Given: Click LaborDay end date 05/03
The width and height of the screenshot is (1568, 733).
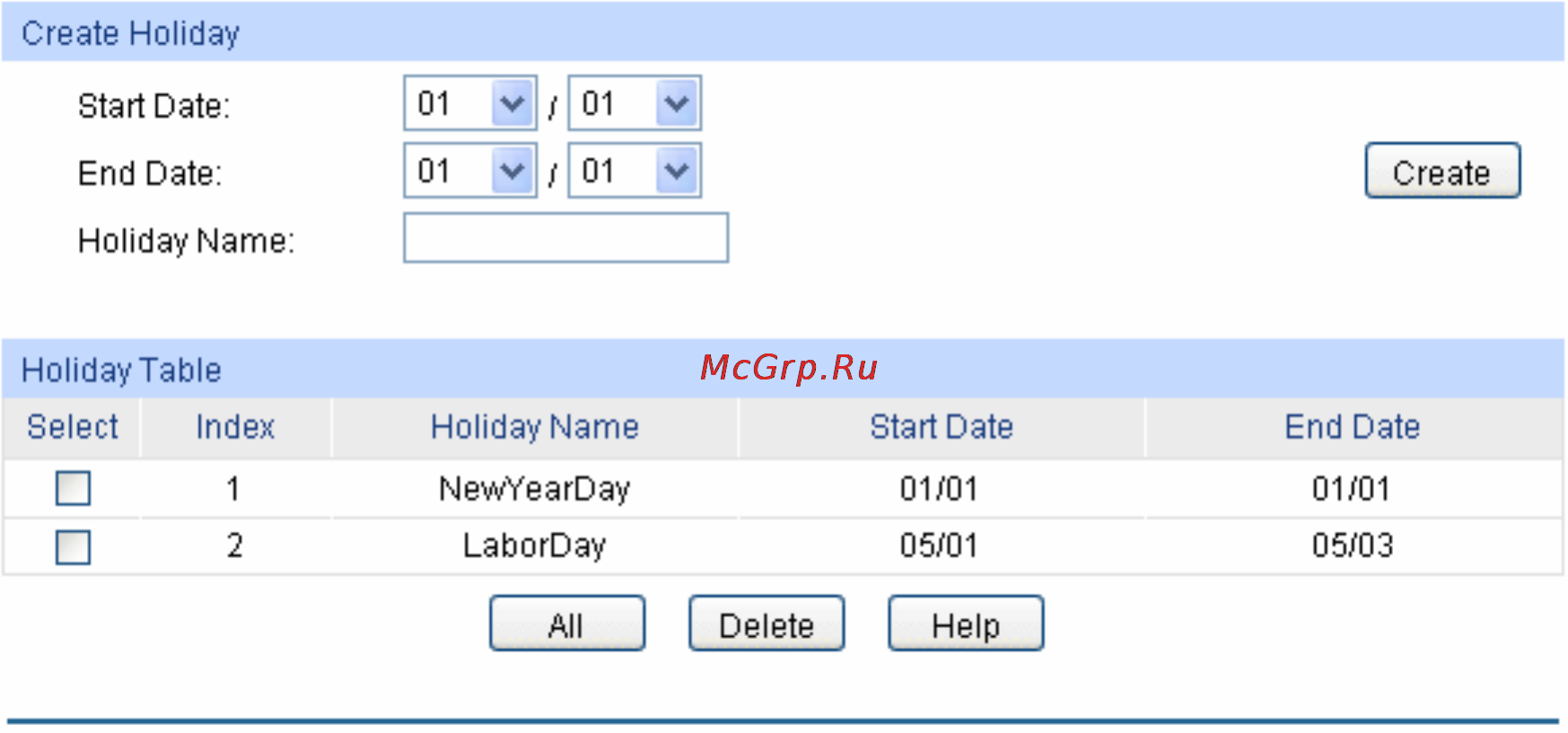Looking at the screenshot, I should pyautogui.click(x=1353, y=545).
